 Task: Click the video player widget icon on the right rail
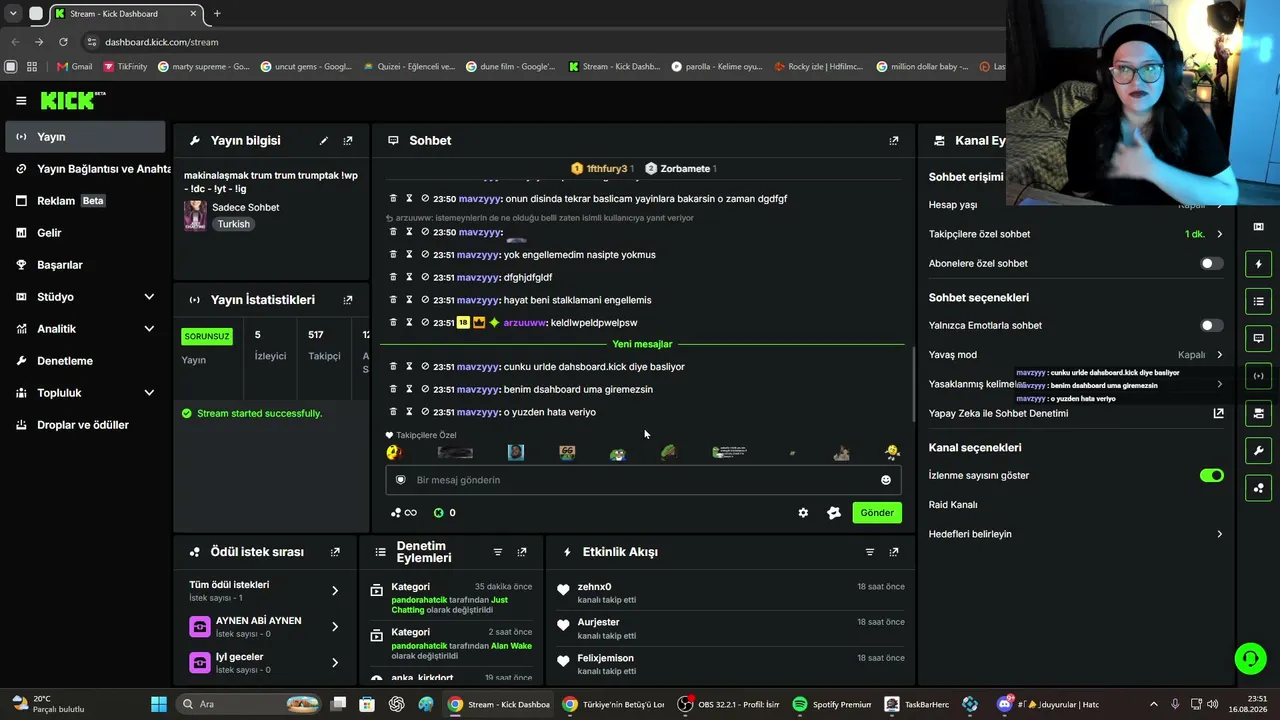[x=1258, y=227]
